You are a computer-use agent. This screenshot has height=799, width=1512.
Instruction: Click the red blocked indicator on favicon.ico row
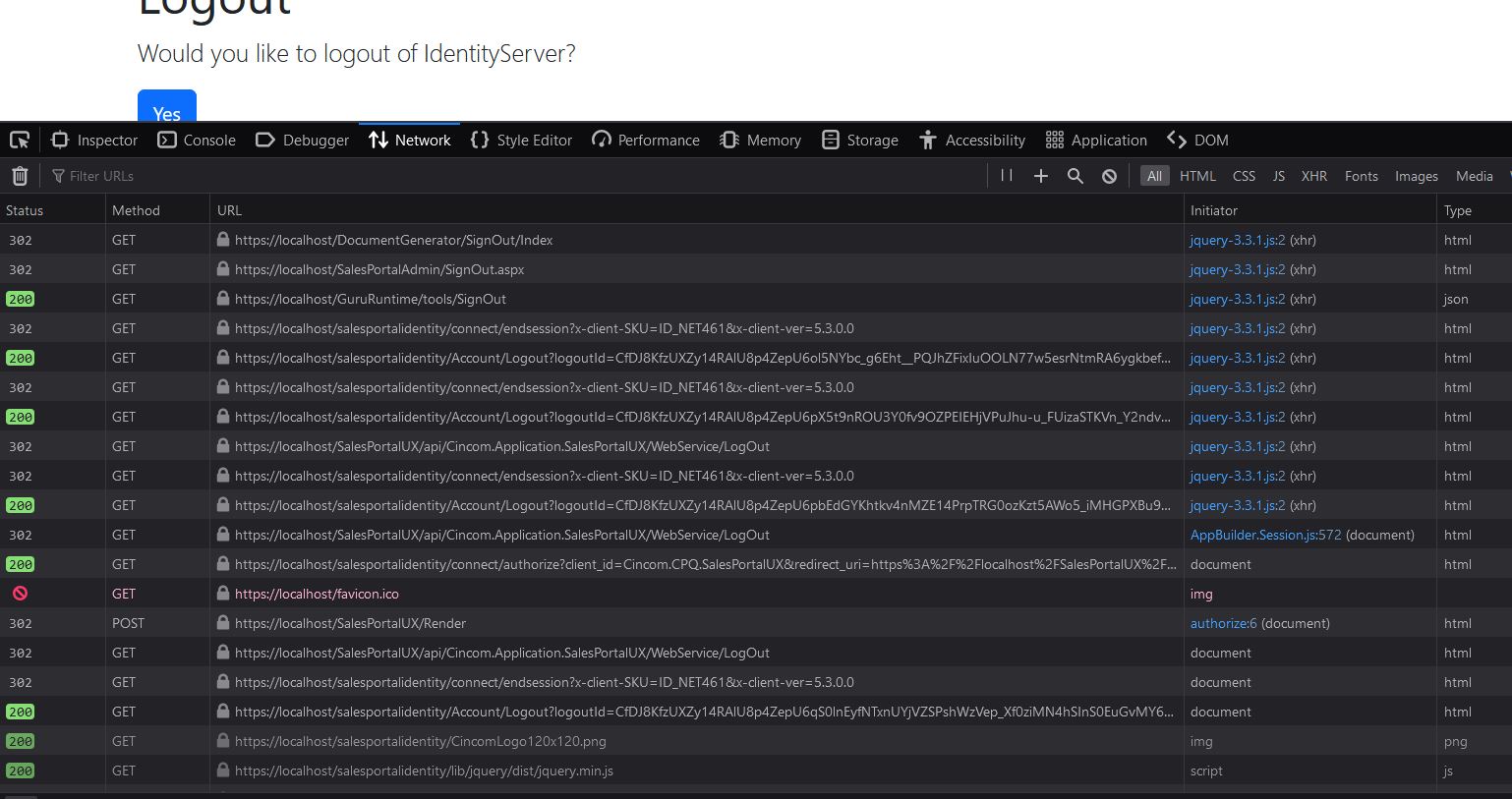click(18, 593)
